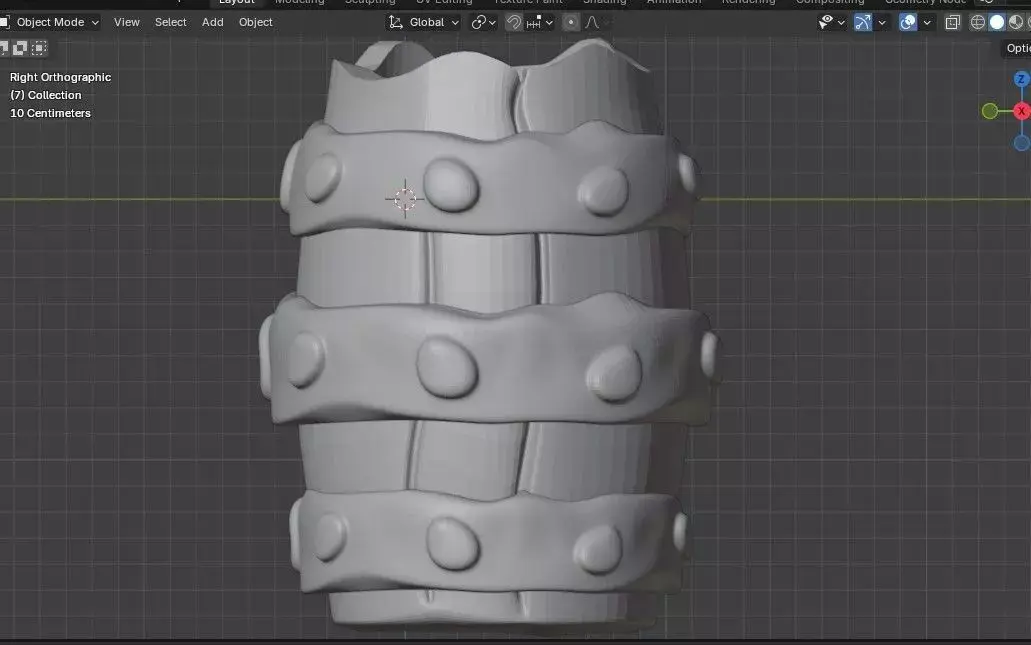
Task: Open the selectability and visibility dropdown
Action: click(831, 22)
